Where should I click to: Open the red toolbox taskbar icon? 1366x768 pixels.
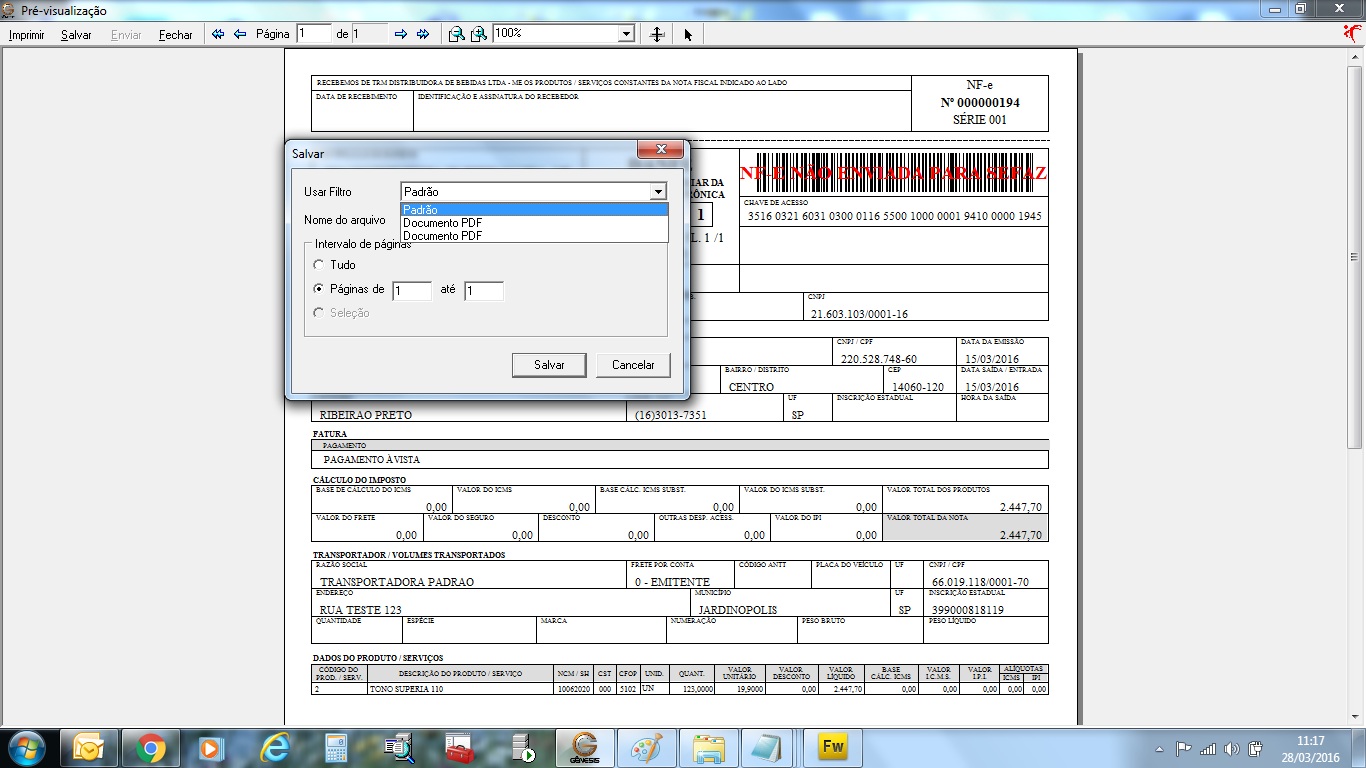[460, 748]
